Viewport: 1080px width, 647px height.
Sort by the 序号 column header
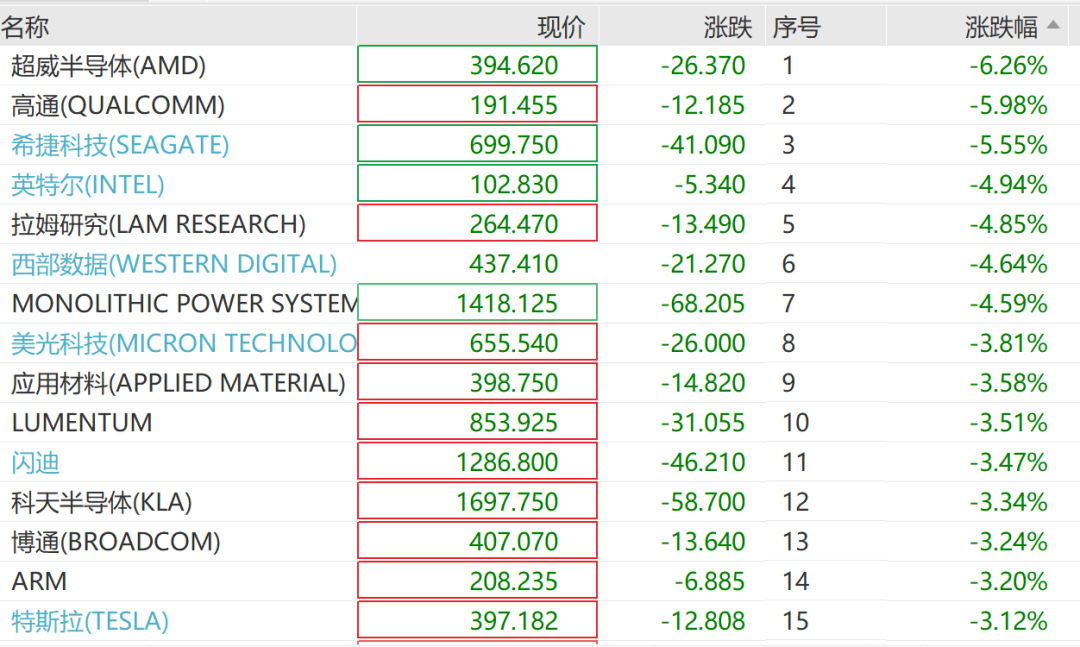click(x=796, y=27)
